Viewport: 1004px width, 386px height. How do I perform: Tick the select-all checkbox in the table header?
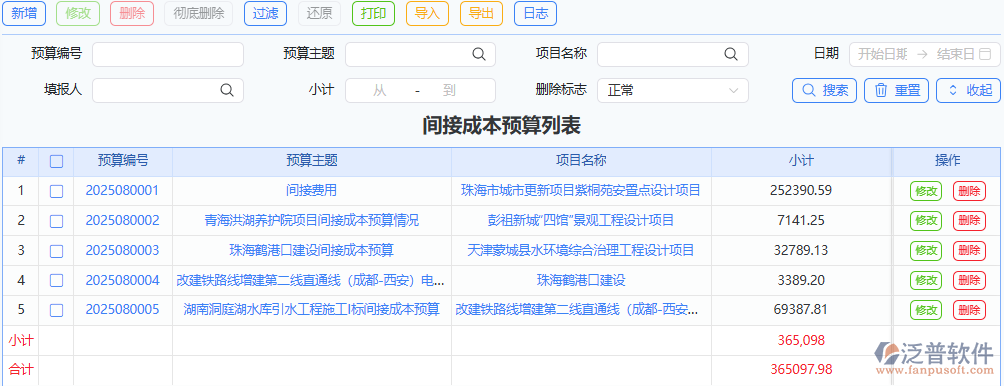(x=56, y=161)
